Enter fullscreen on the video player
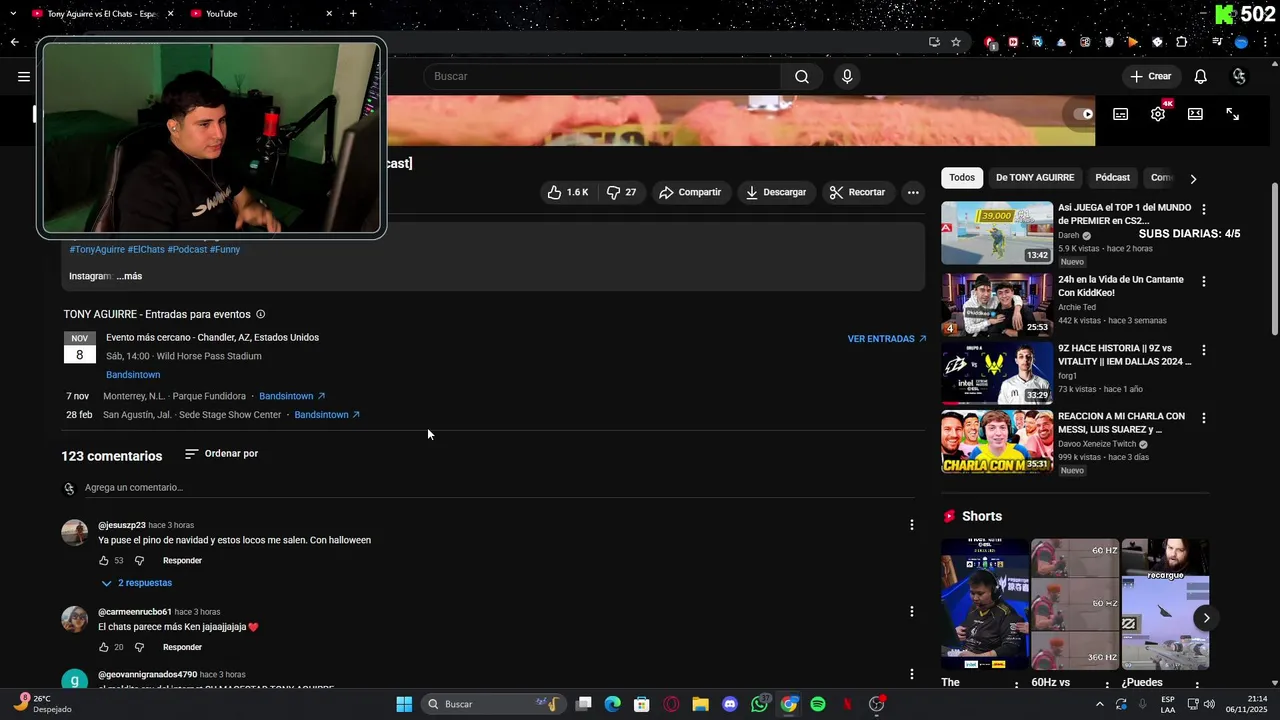The width and height of the screenshot is (1280, 720). [1232, 114]
